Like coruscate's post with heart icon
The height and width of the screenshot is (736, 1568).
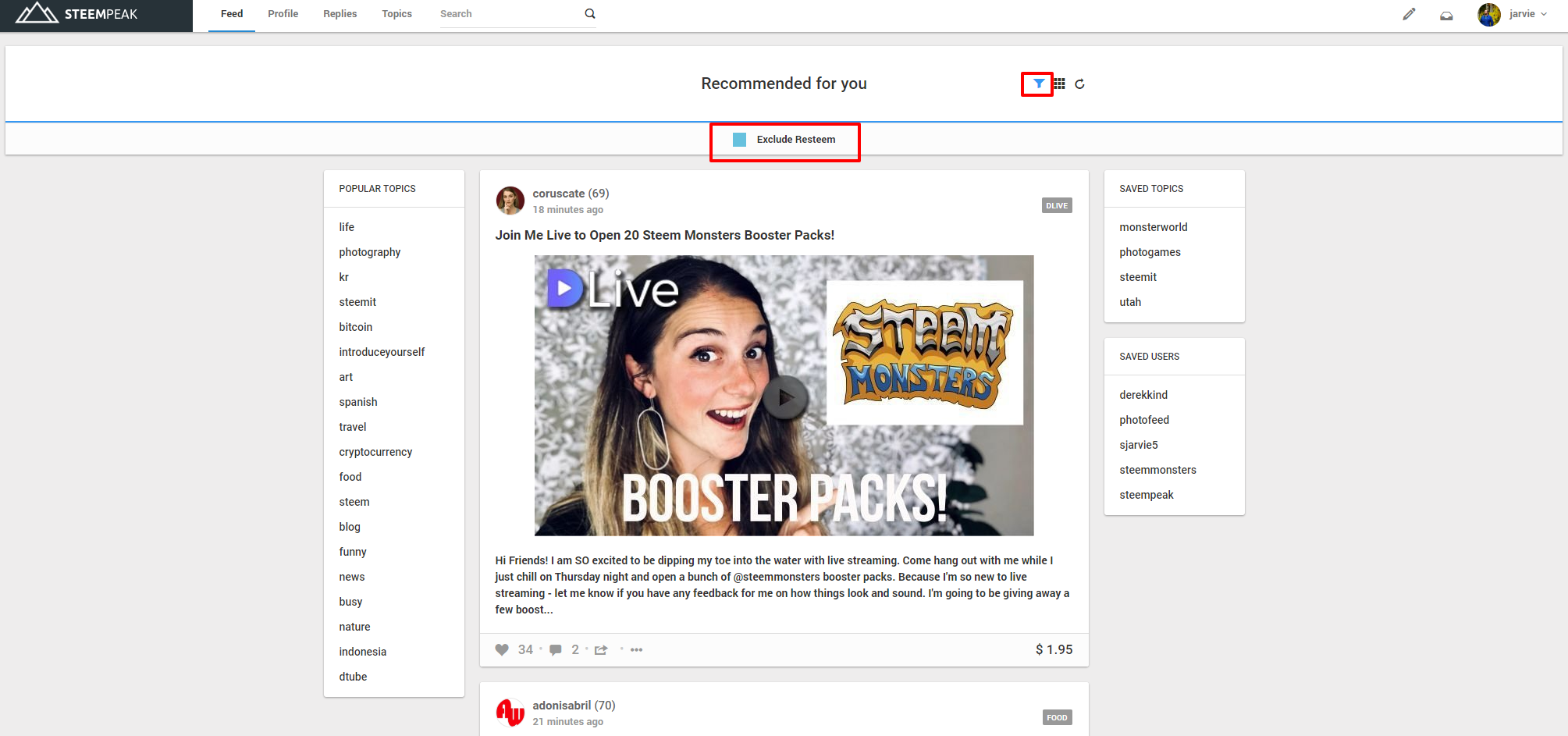[502, 649]
